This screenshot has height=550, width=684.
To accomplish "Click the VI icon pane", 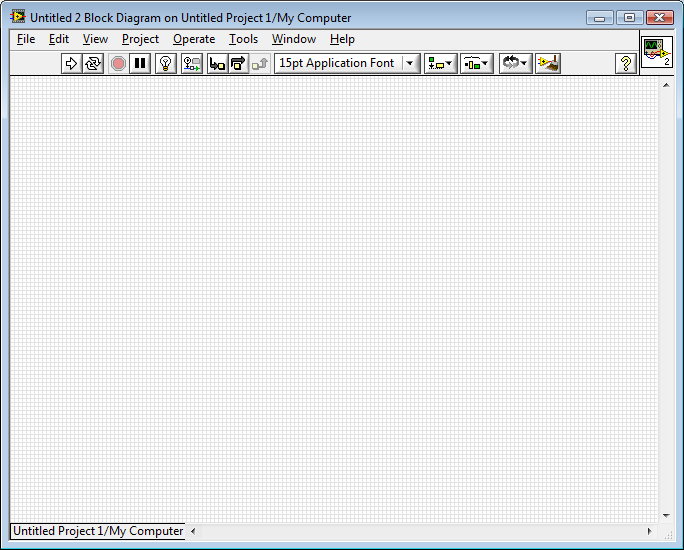I will (x=657, y=52).
